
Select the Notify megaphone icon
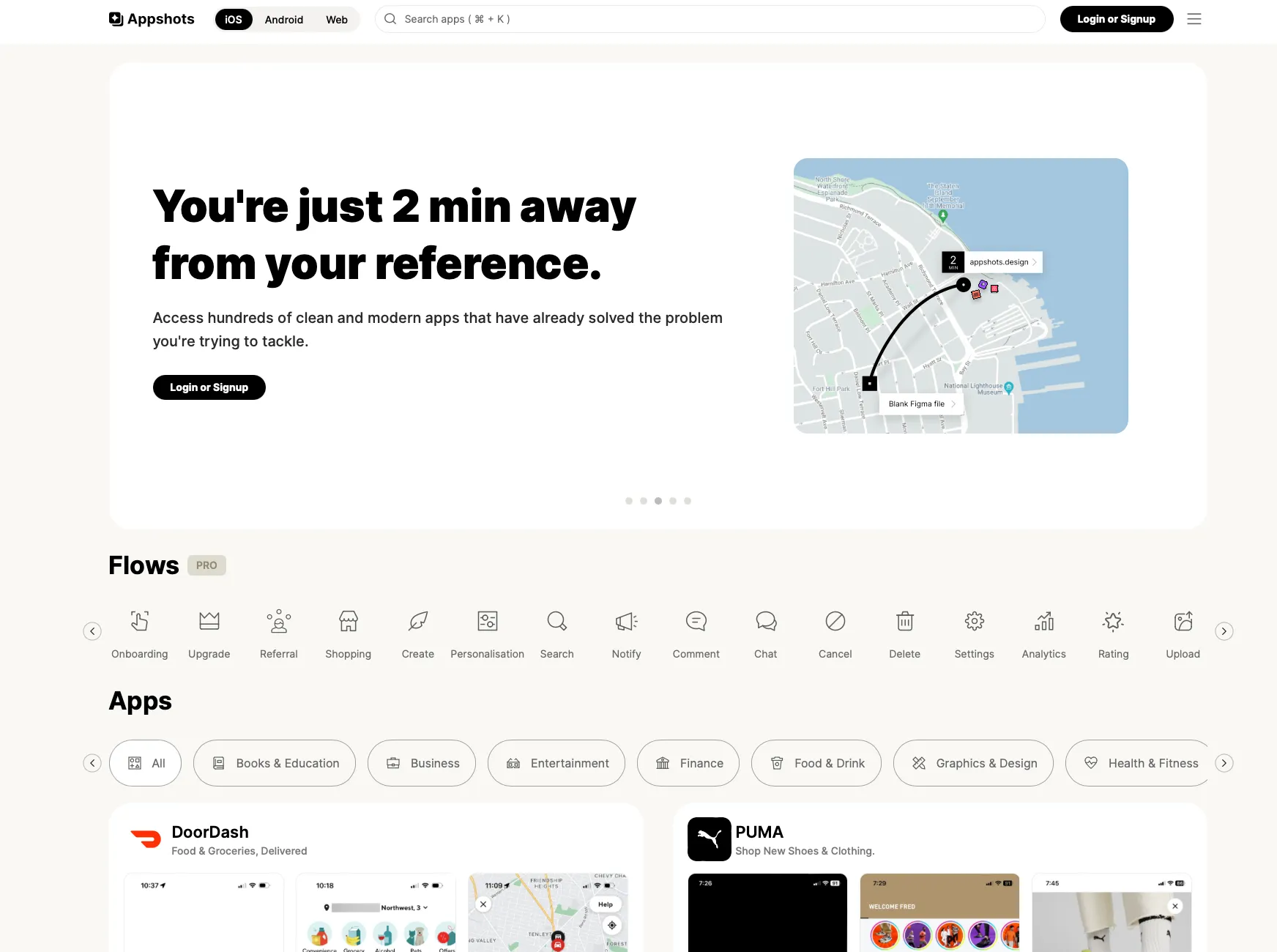627,621
